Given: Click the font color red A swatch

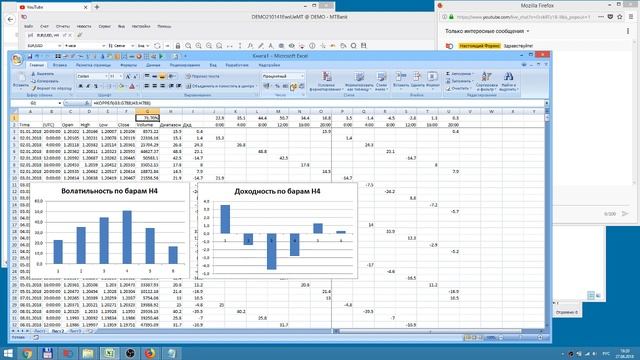Looking at the screenshot, I should click(x=132, y=86).
